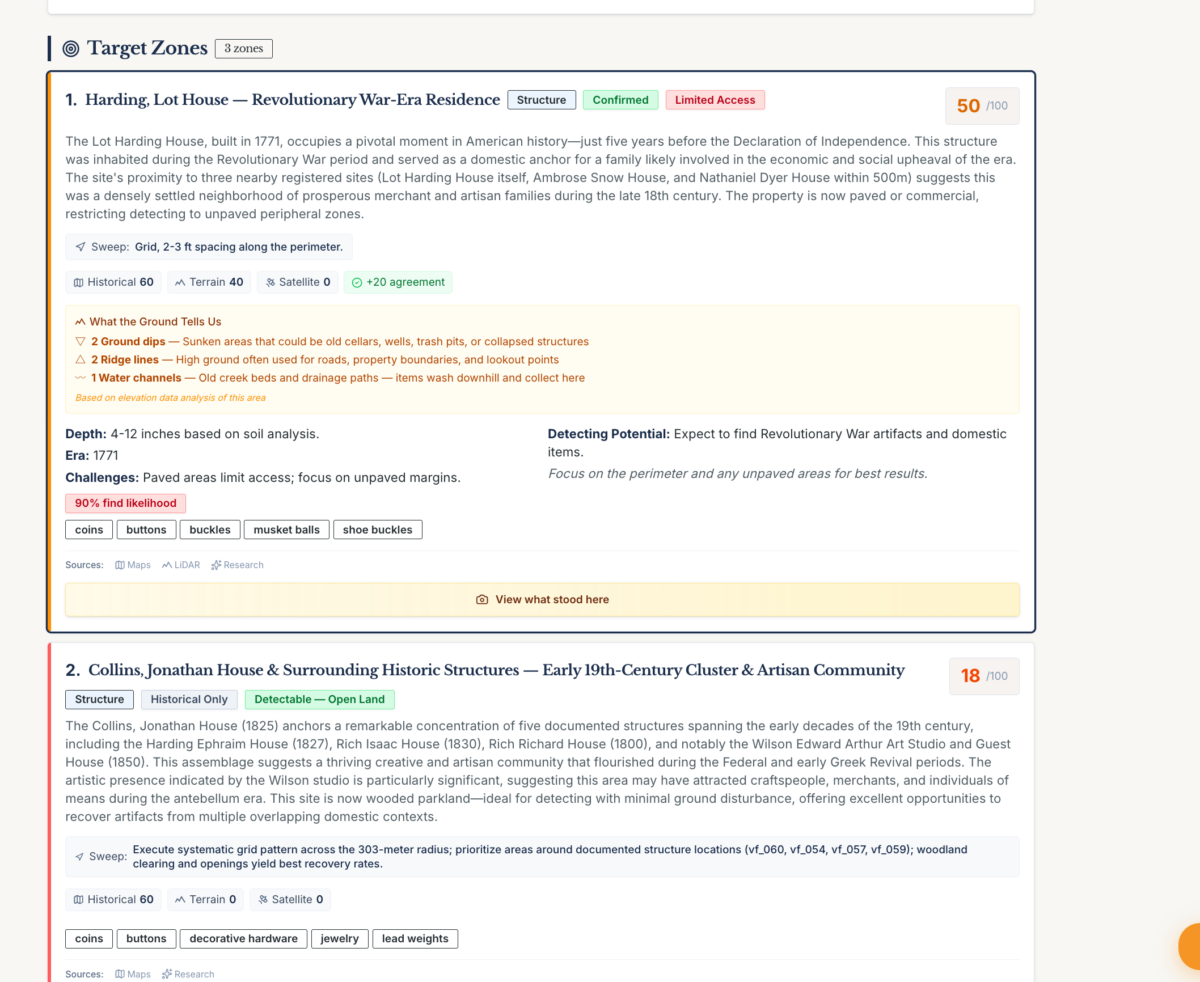This screenshot has height=982, width=1200.
Task: Click the orange floating button at the right edge
Action: [1189, 947]
